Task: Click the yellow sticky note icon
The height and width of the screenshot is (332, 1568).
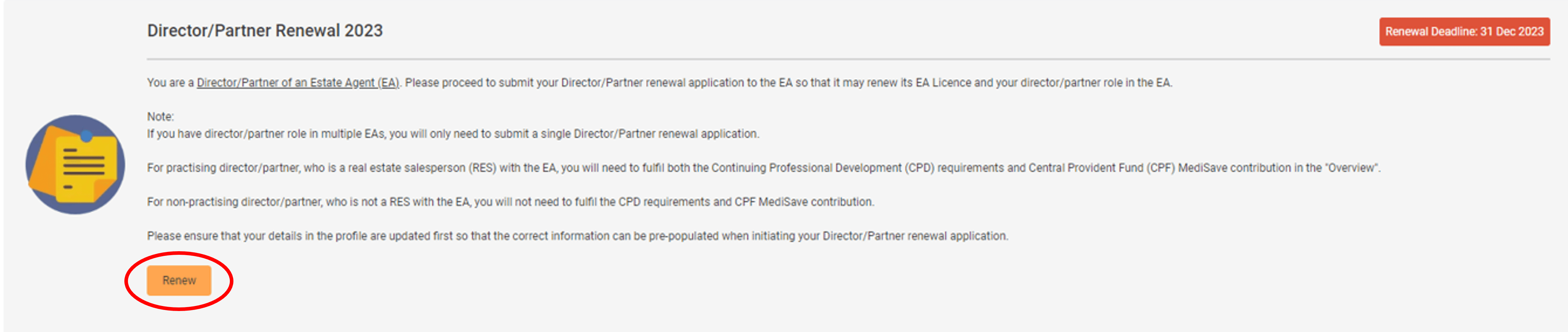Action: [x=87, y=169]
